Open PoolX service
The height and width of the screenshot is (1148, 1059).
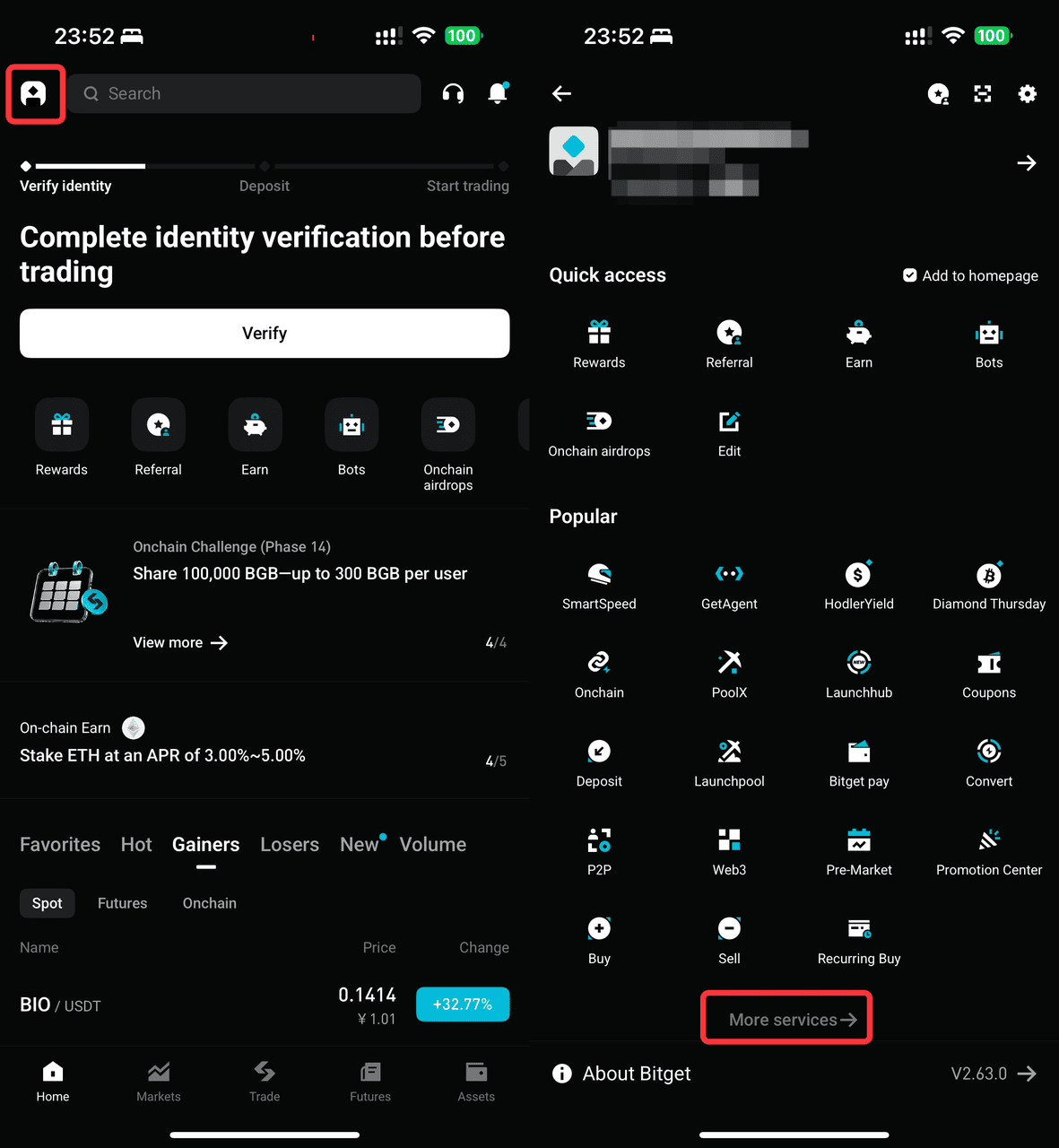tap(730, 674)
